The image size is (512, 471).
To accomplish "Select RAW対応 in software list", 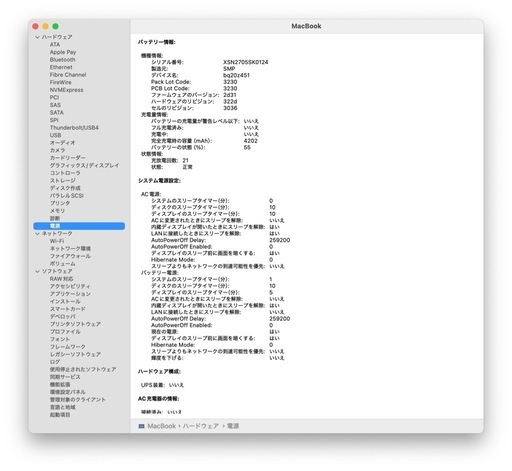I will pyautogui.click(x=61, y=279).
